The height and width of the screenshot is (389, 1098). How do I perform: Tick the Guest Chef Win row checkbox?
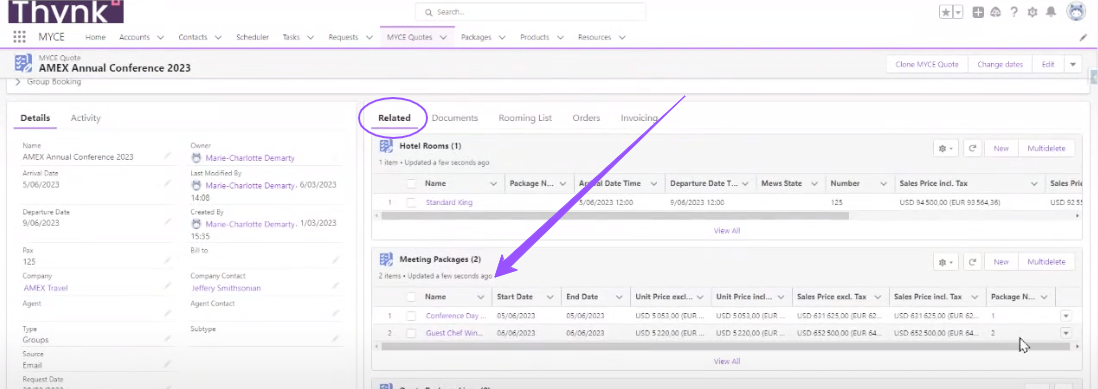point(411,333)
